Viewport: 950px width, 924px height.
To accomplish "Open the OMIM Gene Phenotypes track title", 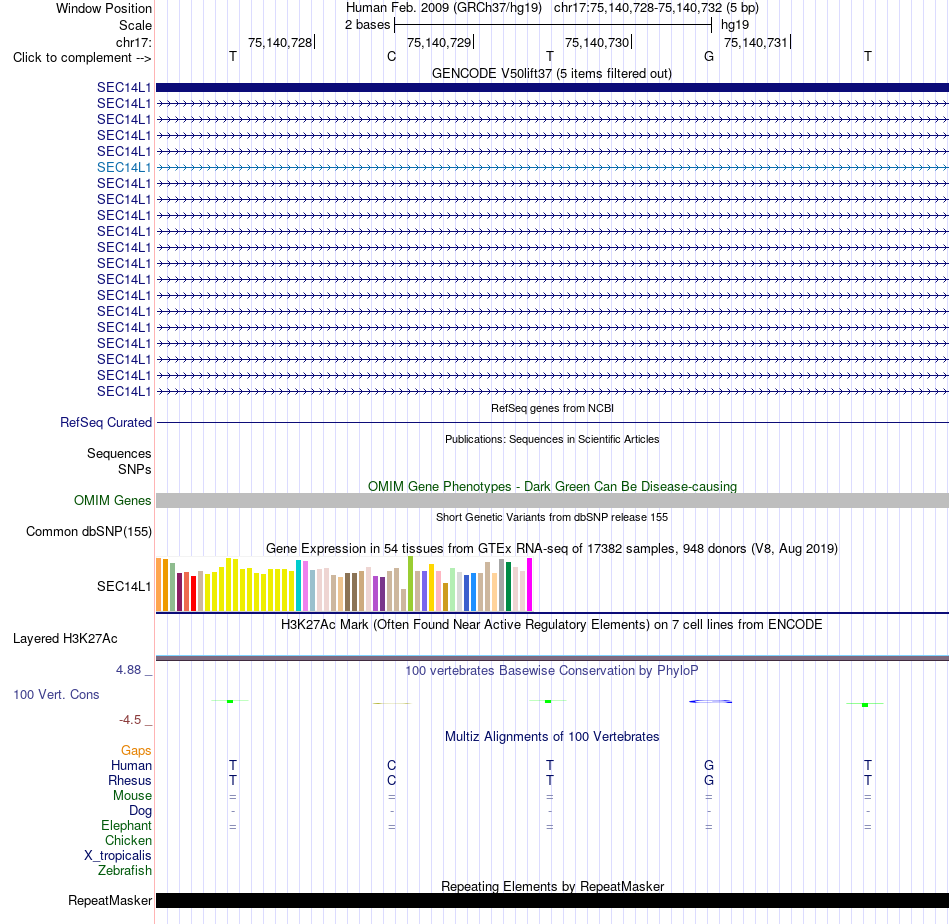I will click(x=552, y=487).
